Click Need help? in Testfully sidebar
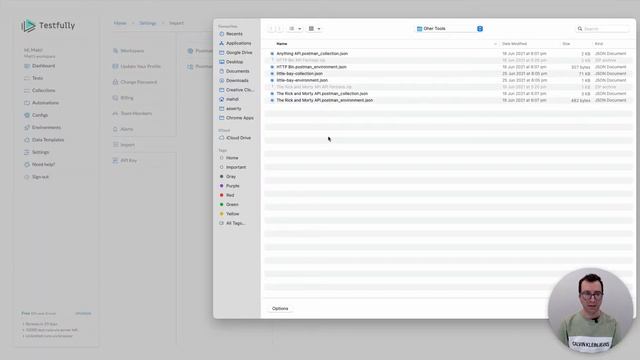640x360 pixels. (x=43, y=164)
